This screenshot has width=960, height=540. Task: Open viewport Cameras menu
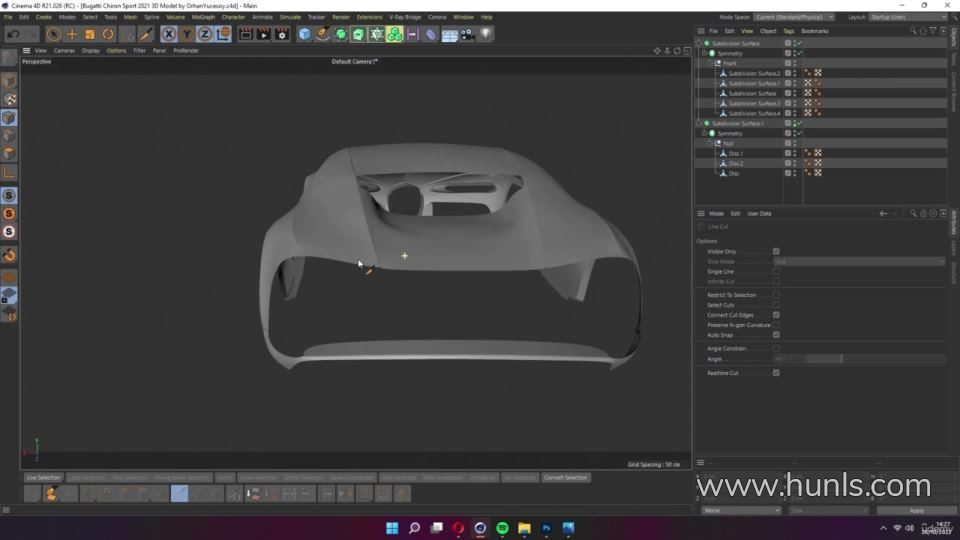point(64,51)
